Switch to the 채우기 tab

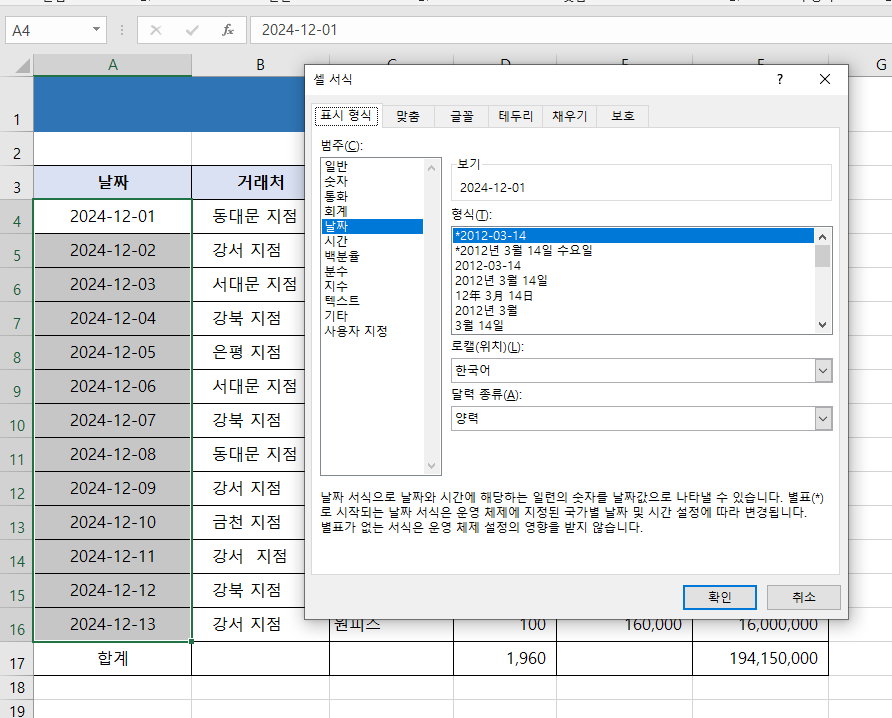tap(569, 116)
